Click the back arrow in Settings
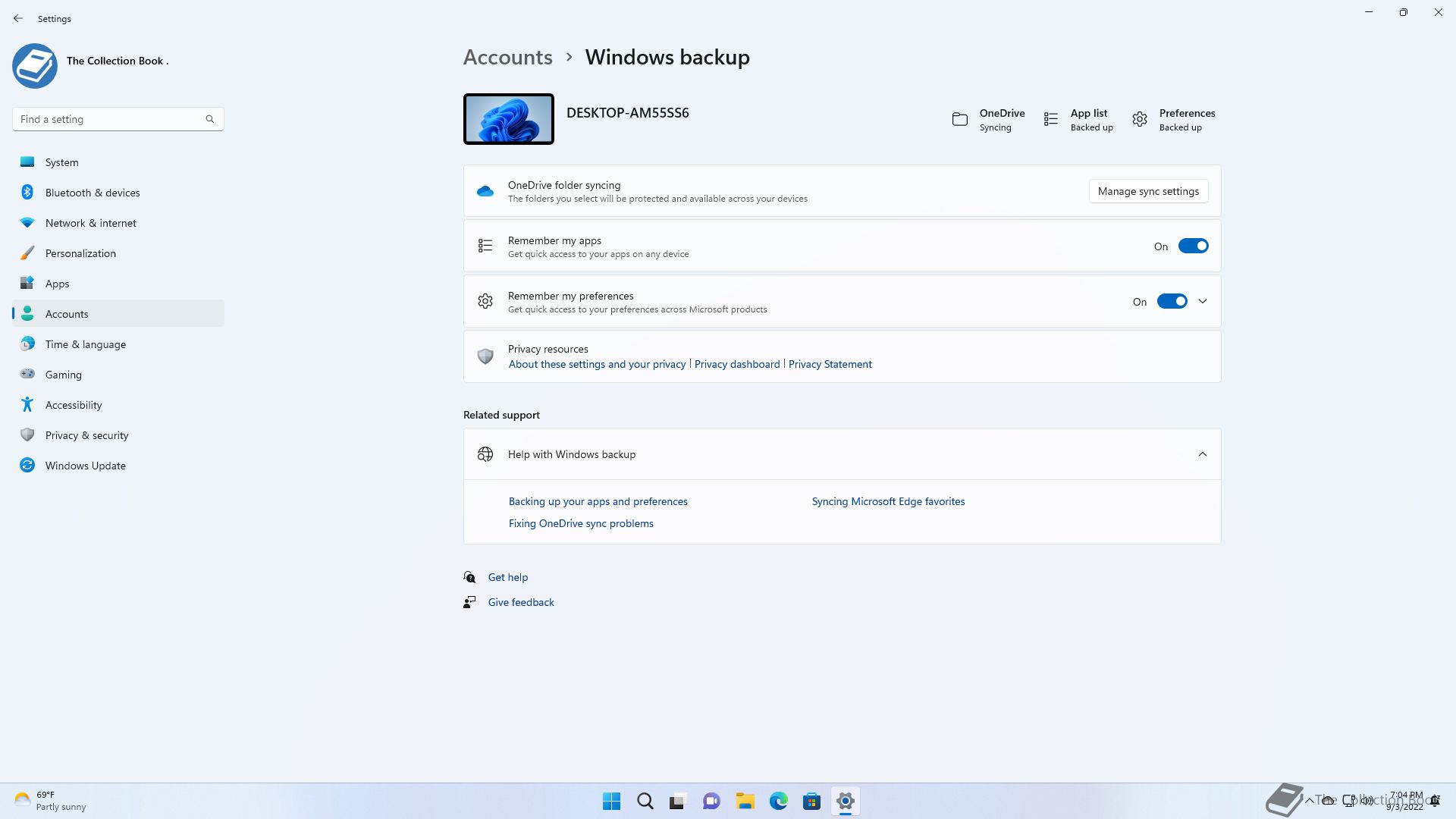 18,18
